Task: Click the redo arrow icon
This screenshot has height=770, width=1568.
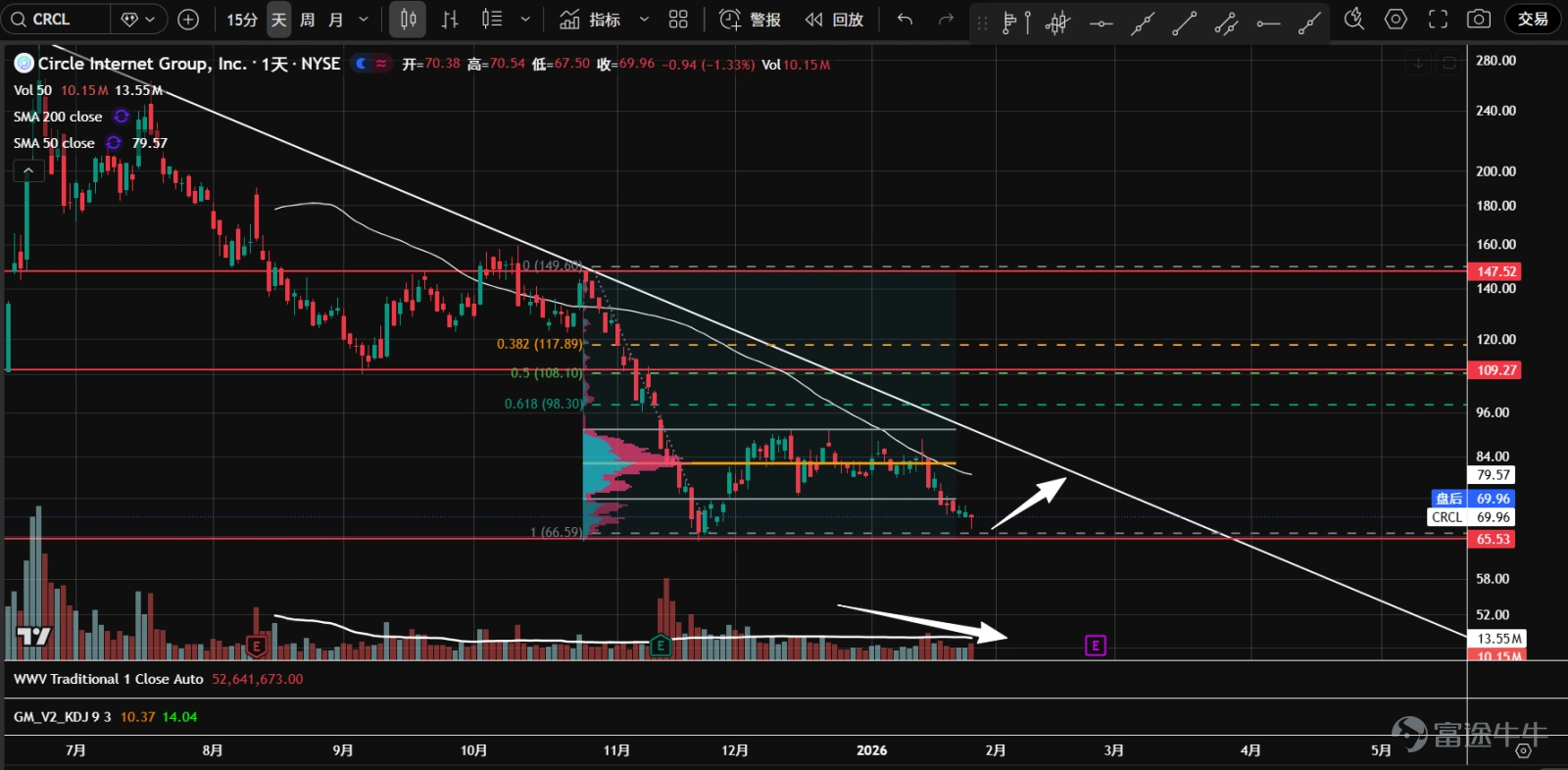Action: pyautogui.click(x=946, y=20)
